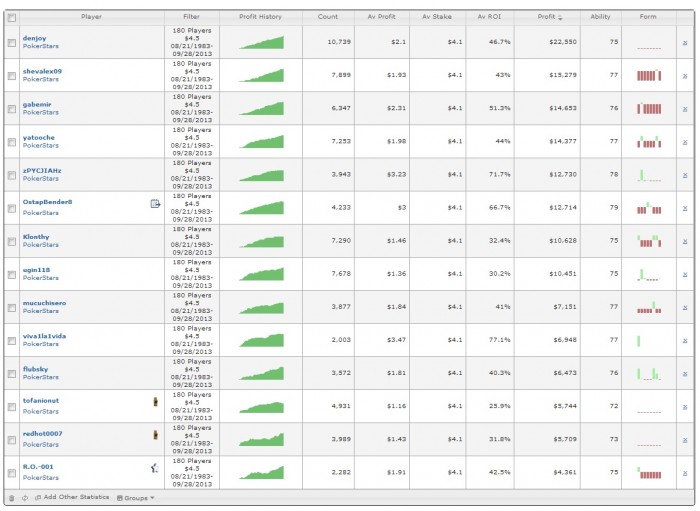Toggle the select-all checkbox in header
700x511 pixels.
tap(12, 18)
